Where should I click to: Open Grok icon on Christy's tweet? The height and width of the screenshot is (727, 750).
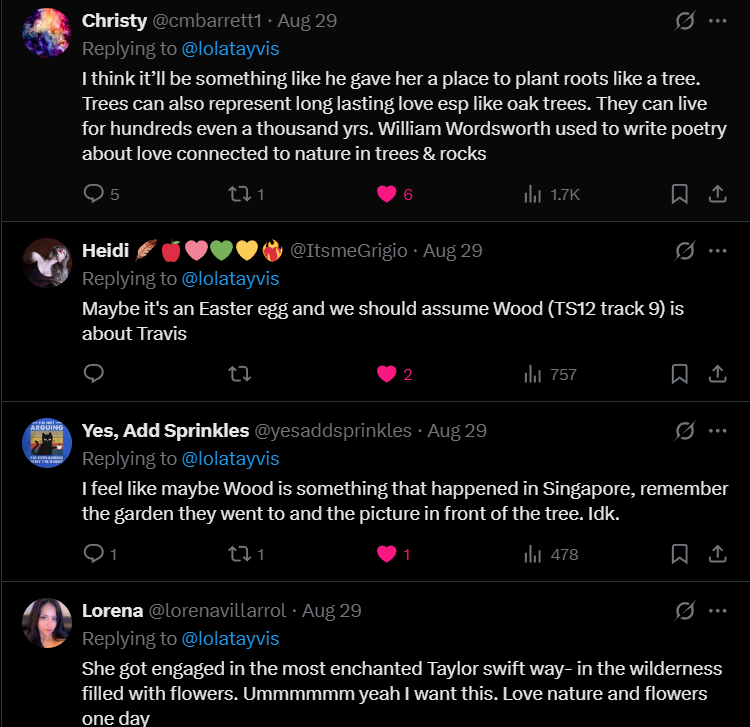[x=685, y=21]
